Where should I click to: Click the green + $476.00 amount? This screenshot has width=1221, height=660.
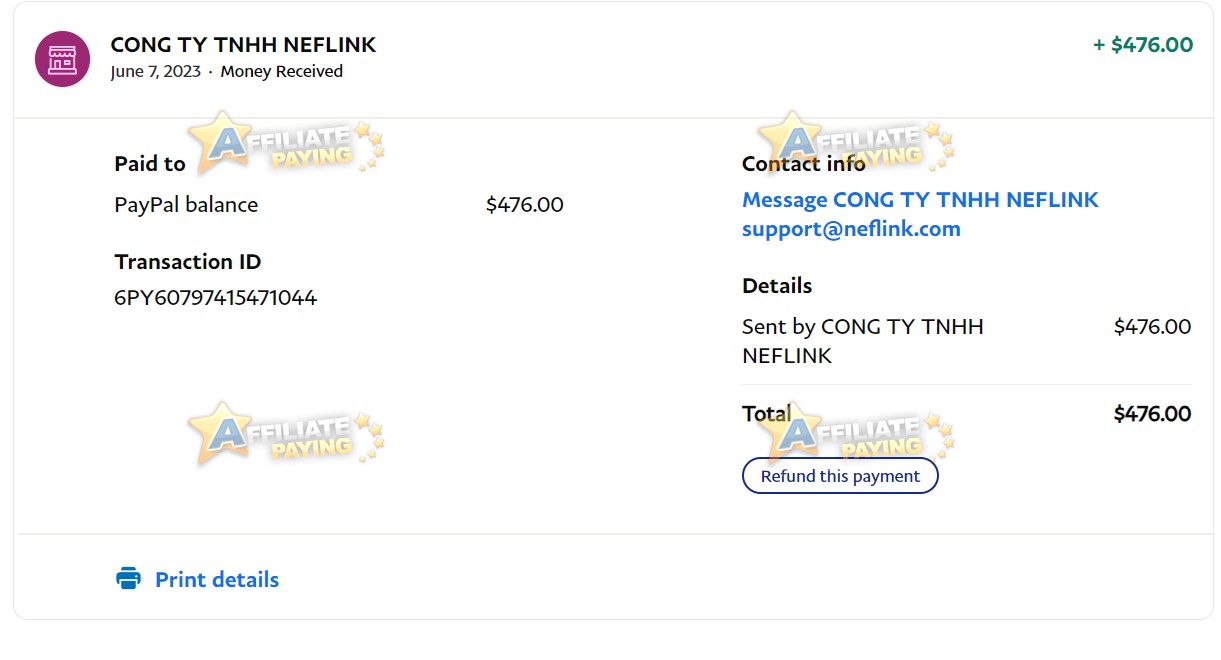point(1143,45)
